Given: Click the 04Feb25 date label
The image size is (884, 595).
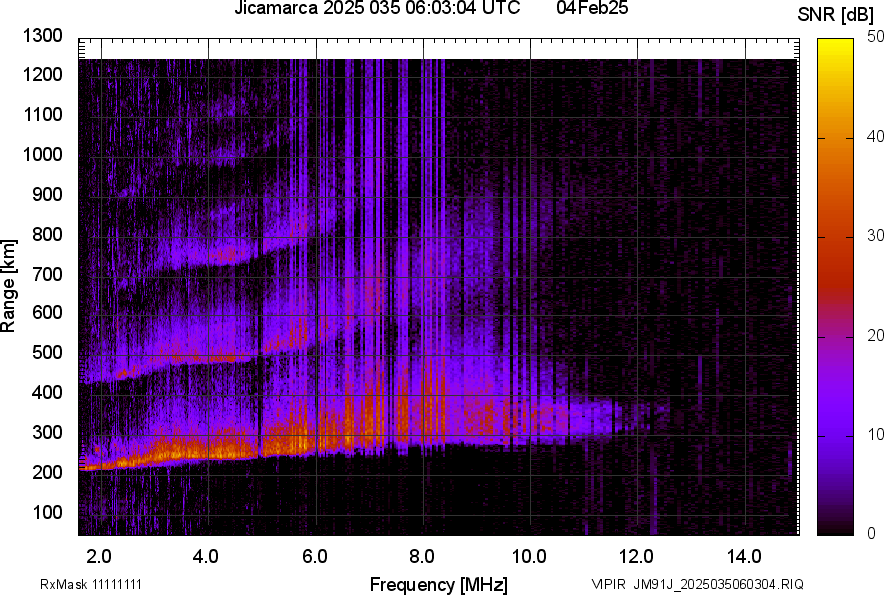Looking at the screenshot, I should coord(592,9).
